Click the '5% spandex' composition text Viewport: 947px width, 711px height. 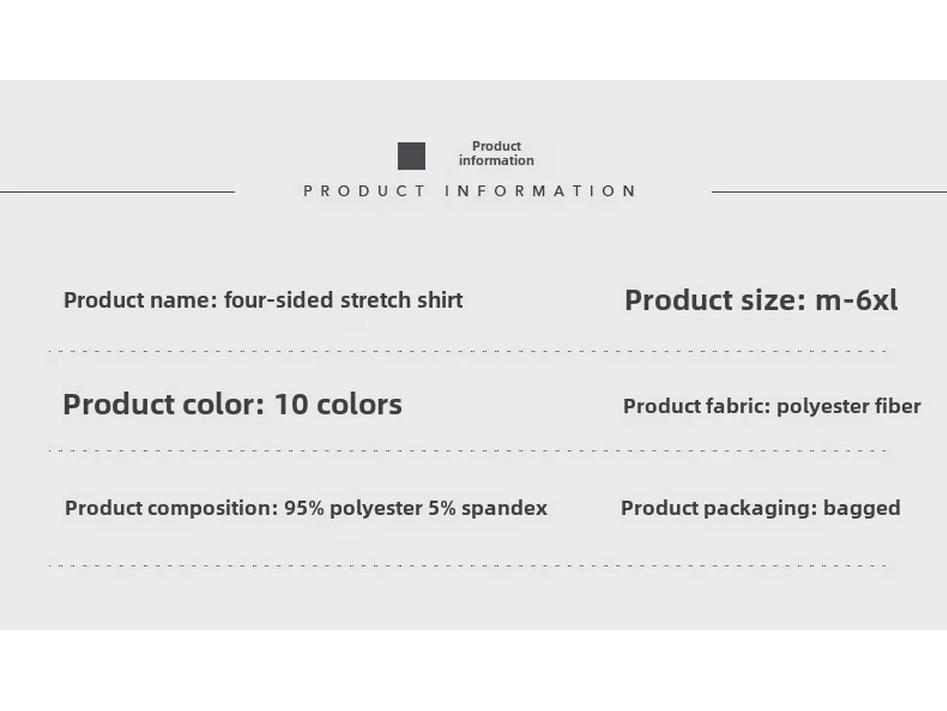488,508
